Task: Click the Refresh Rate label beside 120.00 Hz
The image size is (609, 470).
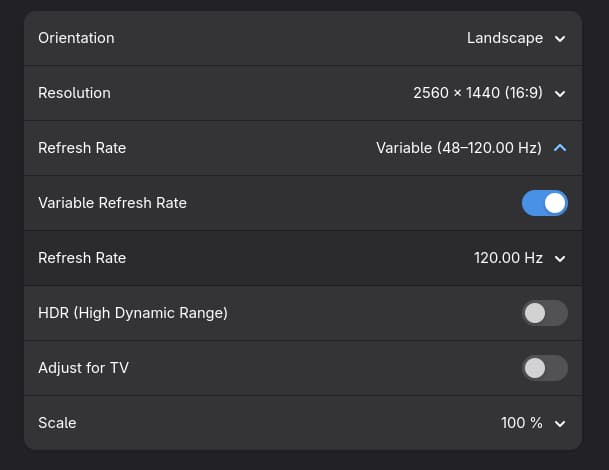Action: (82, 258)
